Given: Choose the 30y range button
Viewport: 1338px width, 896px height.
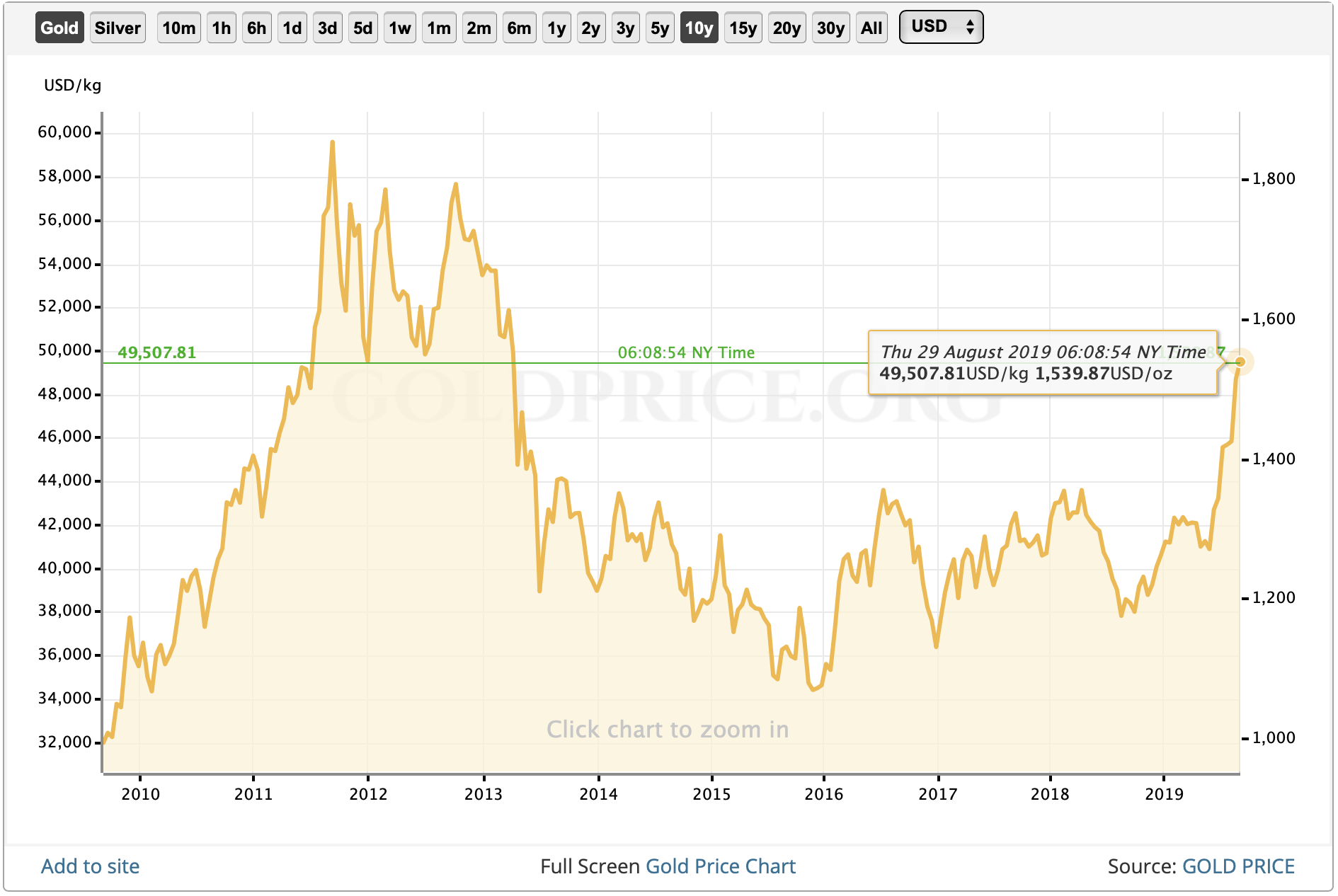Looking at the screenshot, I should pos(831,28).
